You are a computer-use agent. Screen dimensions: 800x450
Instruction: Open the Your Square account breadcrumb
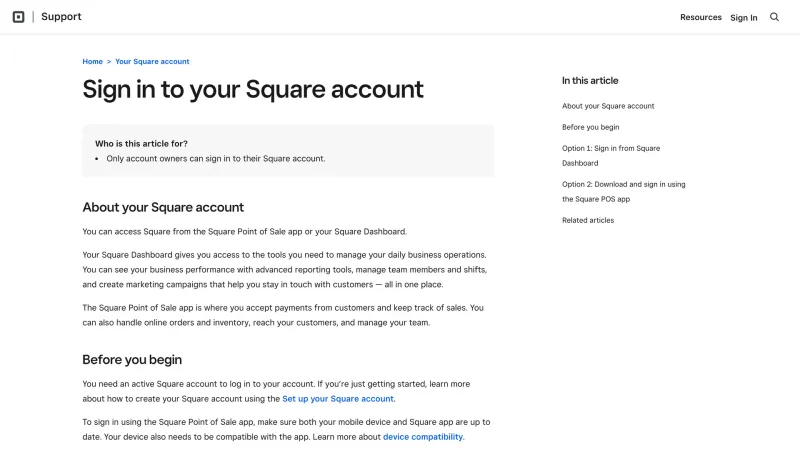pos(152,61)
